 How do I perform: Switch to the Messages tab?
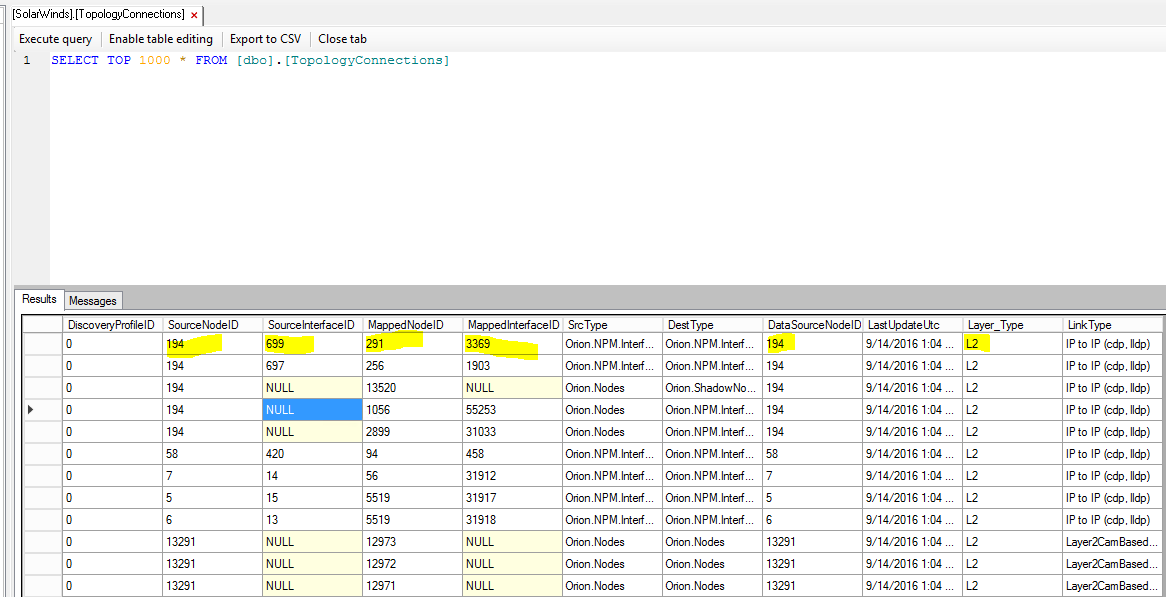pos(93,300)
